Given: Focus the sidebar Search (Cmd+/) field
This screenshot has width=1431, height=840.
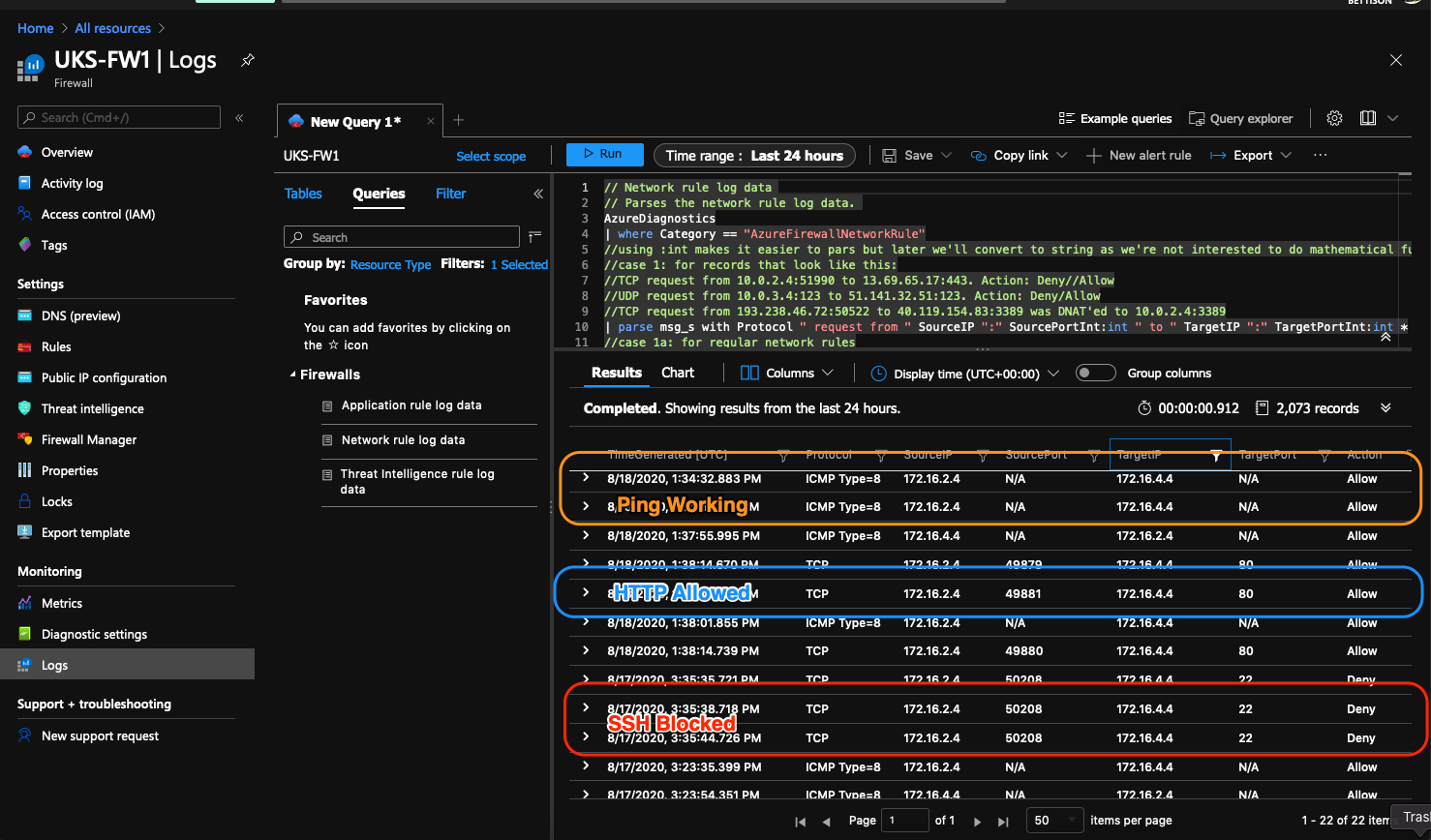Looking at the screenshot, I should 119,117.
